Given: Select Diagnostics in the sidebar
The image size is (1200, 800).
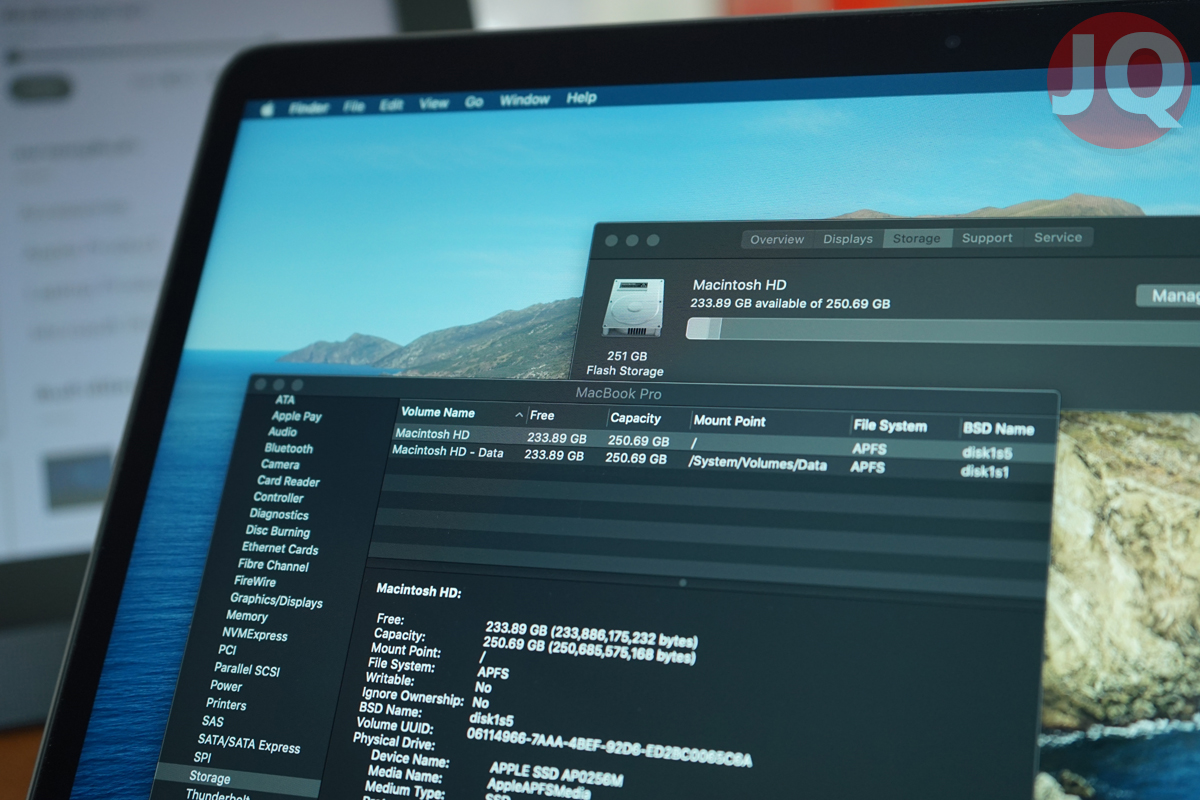Looking at the screenshot, I should tap(280, 515).
